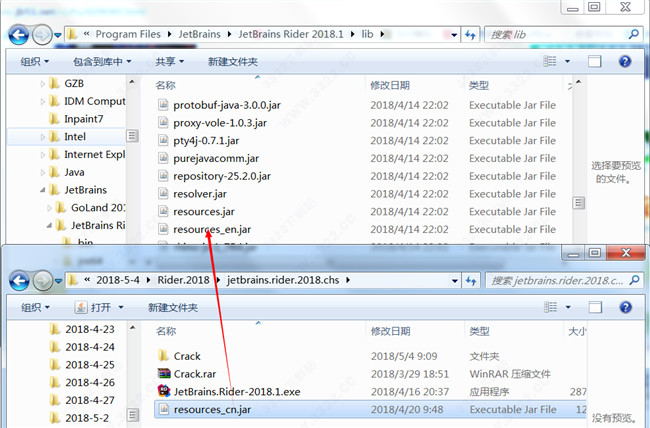
Task: Open view options dropdown arrow in lib window
Action: [x=568, y=61]
